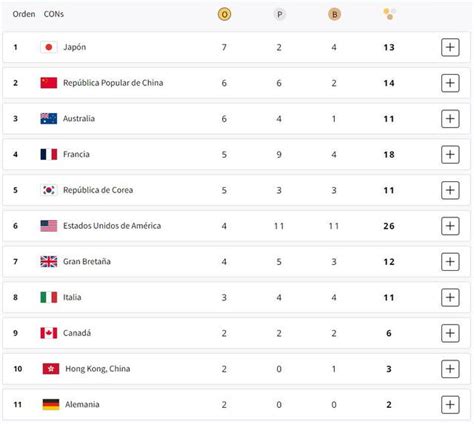
Task: Click the Alemania flag icon
Action: click(51, 404)
